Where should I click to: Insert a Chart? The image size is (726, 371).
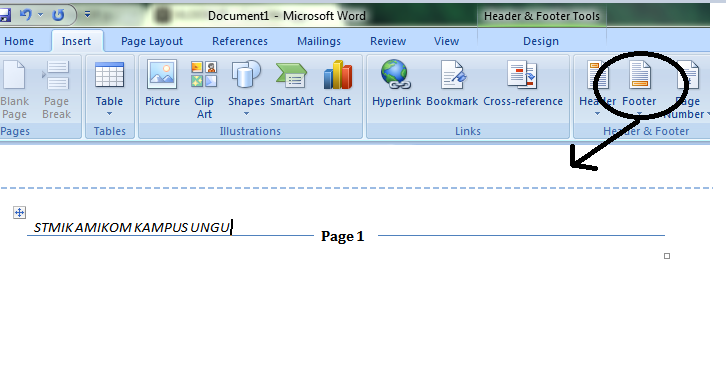point(337,84)
